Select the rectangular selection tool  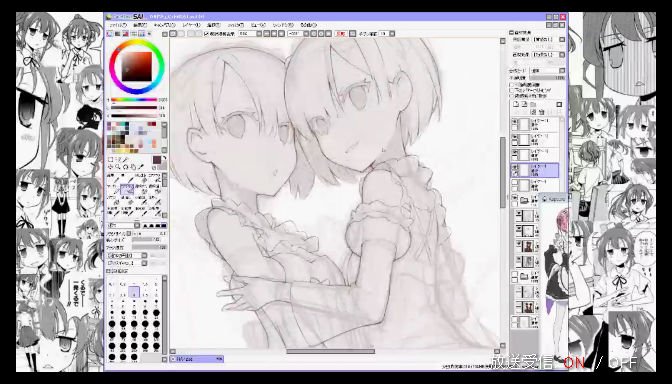point(111,159)
